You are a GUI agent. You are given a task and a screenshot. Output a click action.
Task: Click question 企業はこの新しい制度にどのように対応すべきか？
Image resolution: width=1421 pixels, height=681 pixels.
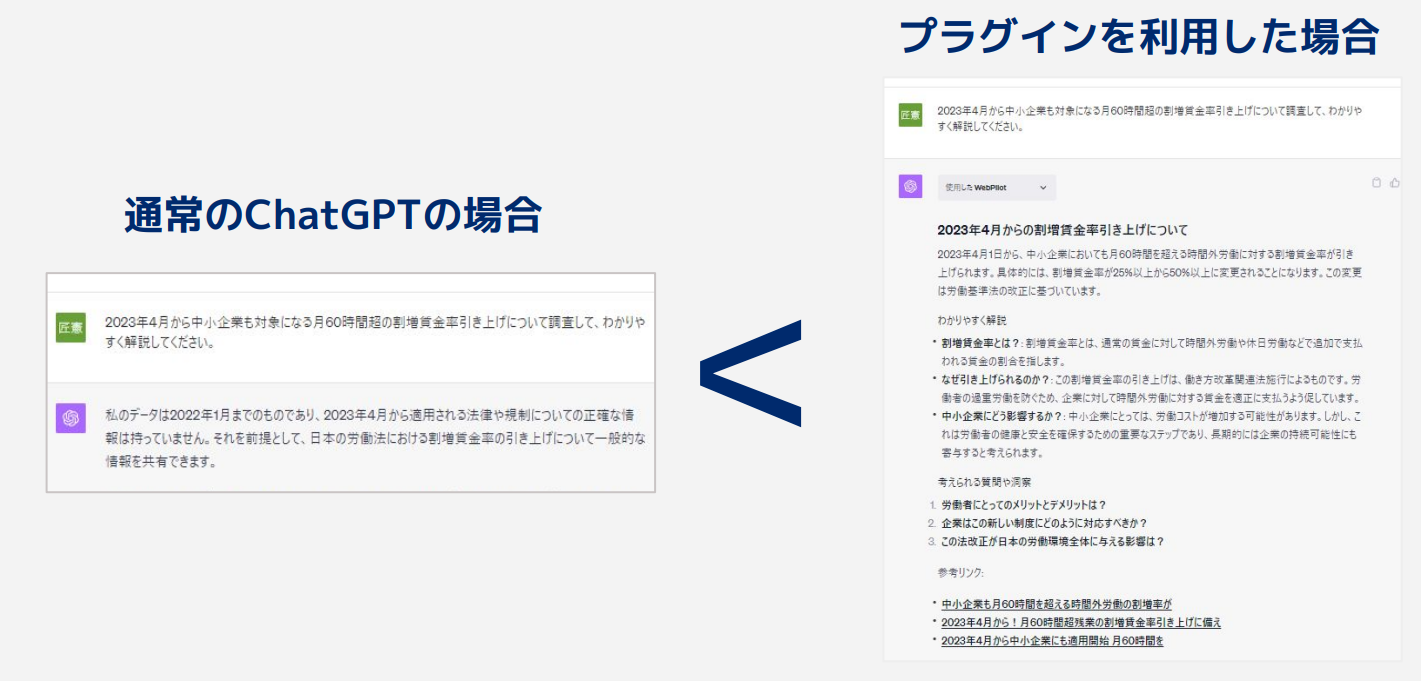[x=1044, y=523]
